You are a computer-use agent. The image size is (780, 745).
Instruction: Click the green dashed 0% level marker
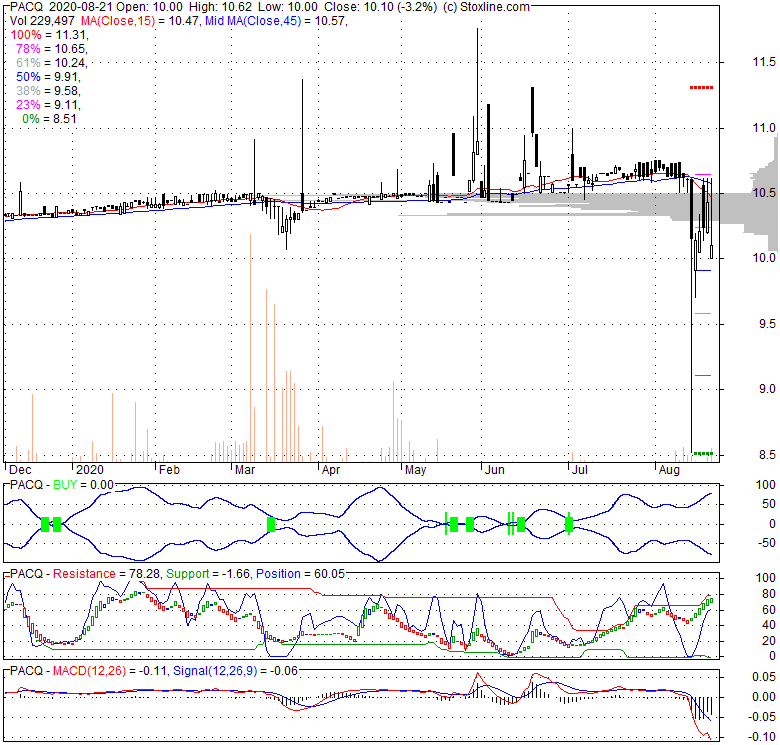703,453
